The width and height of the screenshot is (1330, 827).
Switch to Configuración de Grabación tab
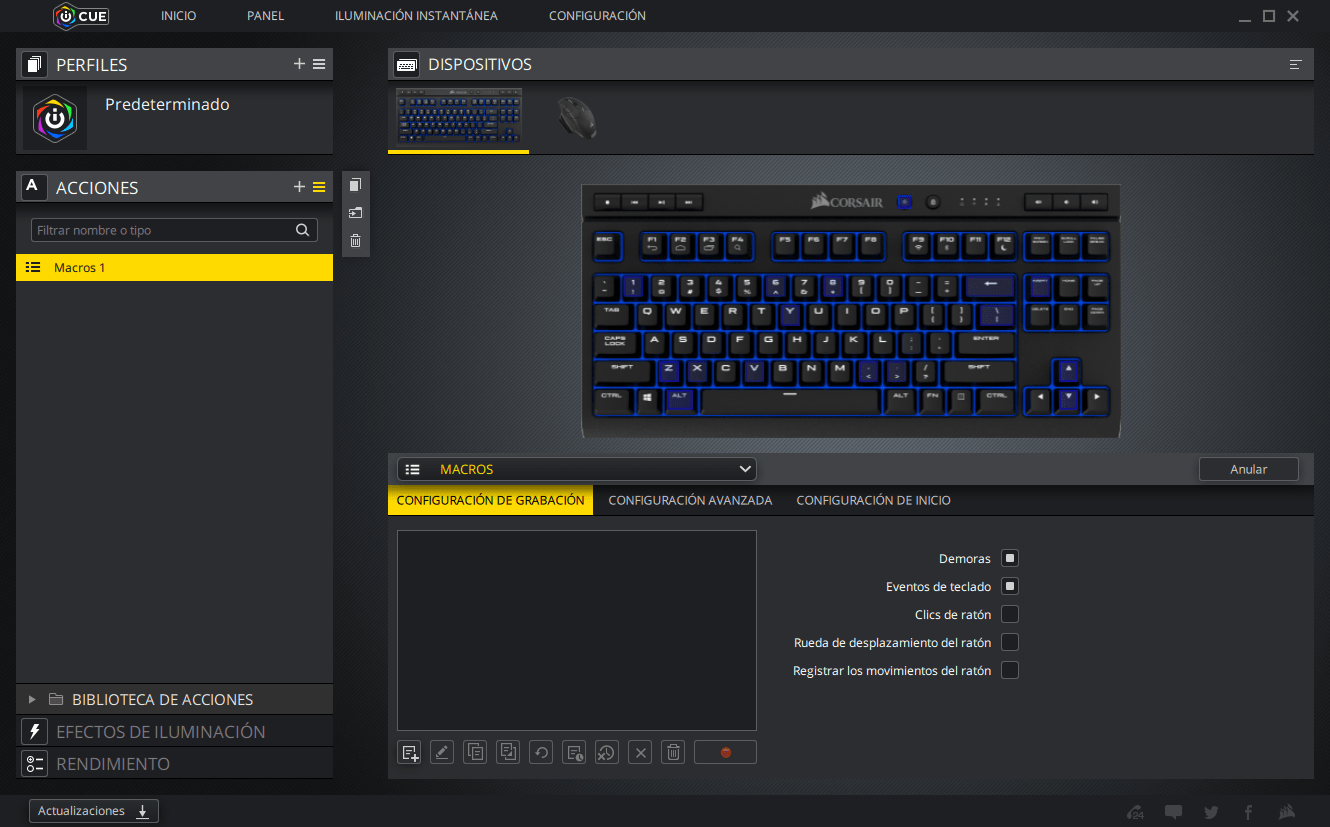coord(490,500)
